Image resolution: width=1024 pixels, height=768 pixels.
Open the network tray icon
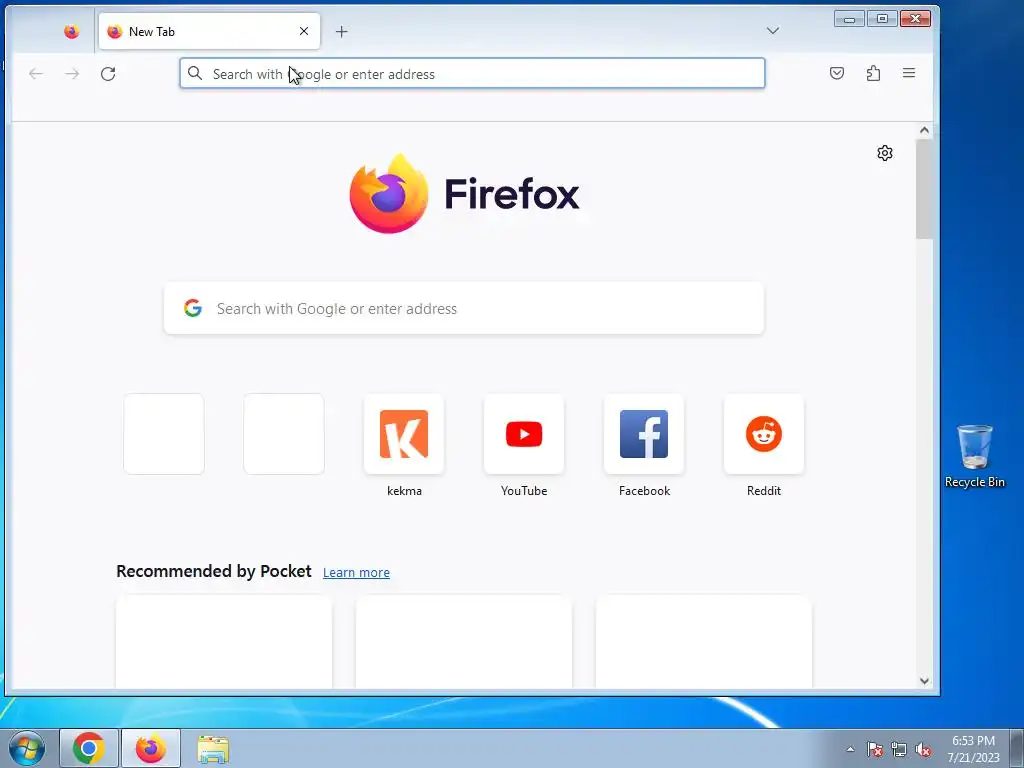[899, 749]
